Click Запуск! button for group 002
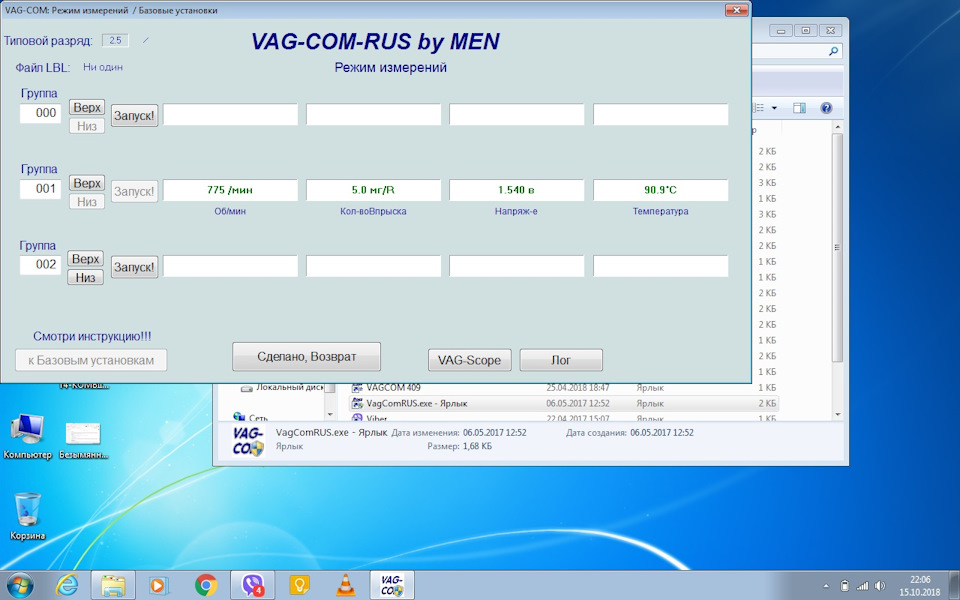Image resolution: width=960 pixels, height=600 pixels. 135,267
